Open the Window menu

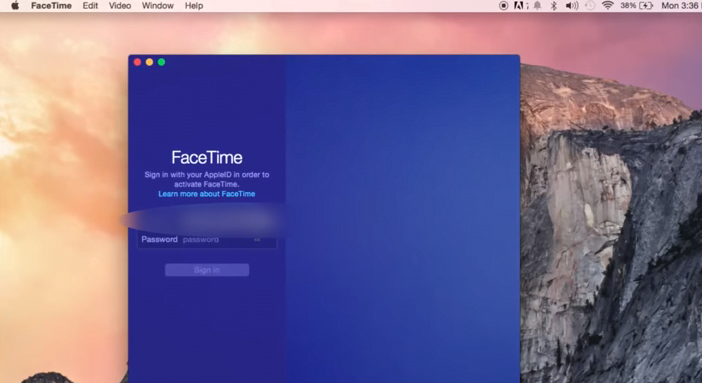point(158,6)
